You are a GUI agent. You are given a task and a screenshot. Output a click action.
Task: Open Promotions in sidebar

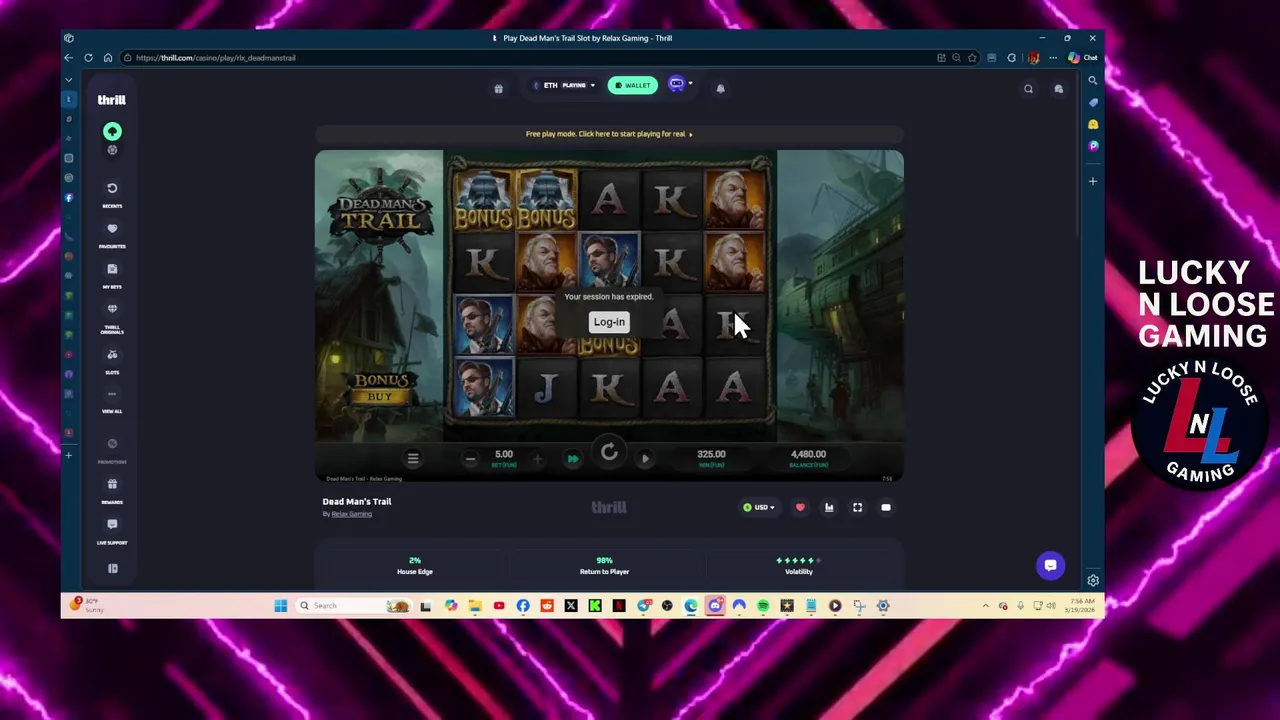coord(112,450)
